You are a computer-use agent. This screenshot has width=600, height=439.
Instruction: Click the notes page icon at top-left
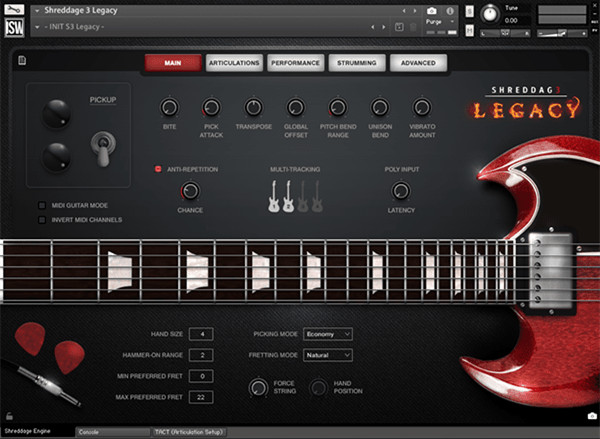click(x=21, y=61)
